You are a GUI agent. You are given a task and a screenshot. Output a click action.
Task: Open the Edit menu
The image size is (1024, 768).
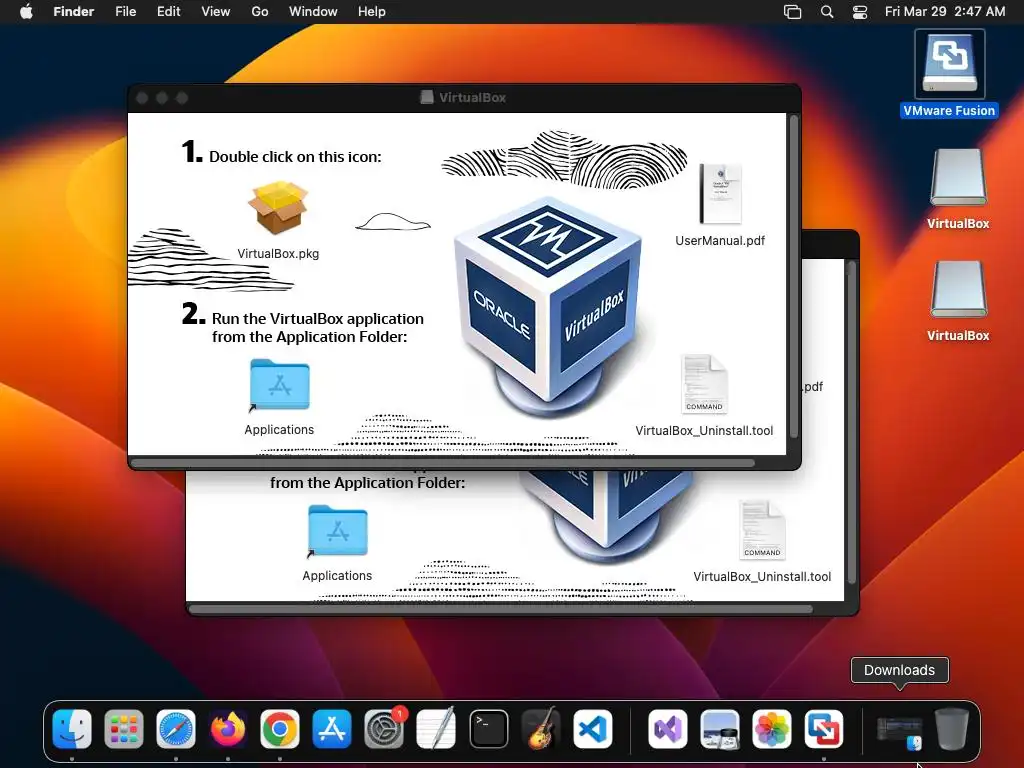coord(168,12)
